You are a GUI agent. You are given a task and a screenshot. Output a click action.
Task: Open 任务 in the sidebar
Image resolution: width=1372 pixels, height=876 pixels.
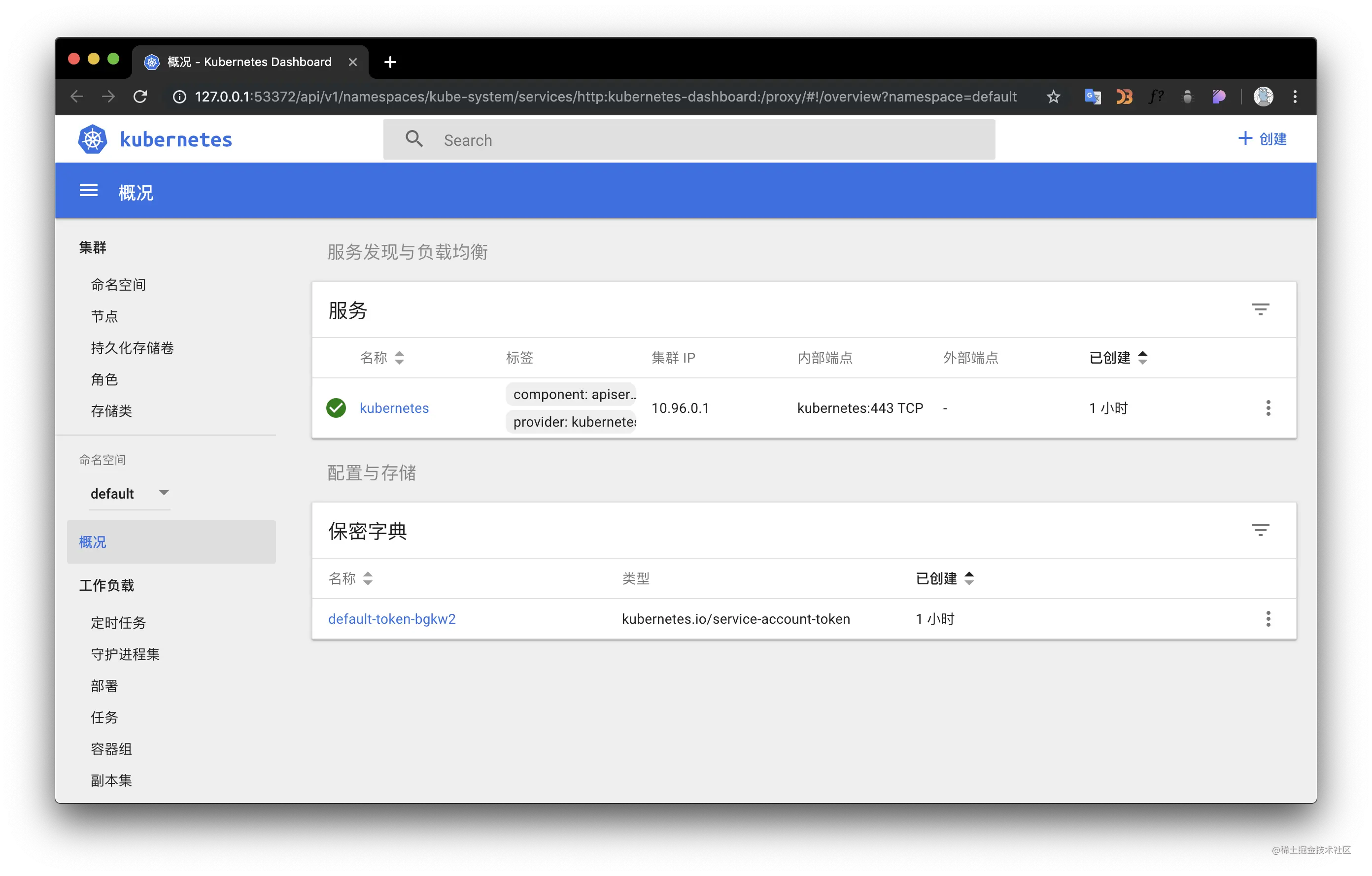(104, 717)
